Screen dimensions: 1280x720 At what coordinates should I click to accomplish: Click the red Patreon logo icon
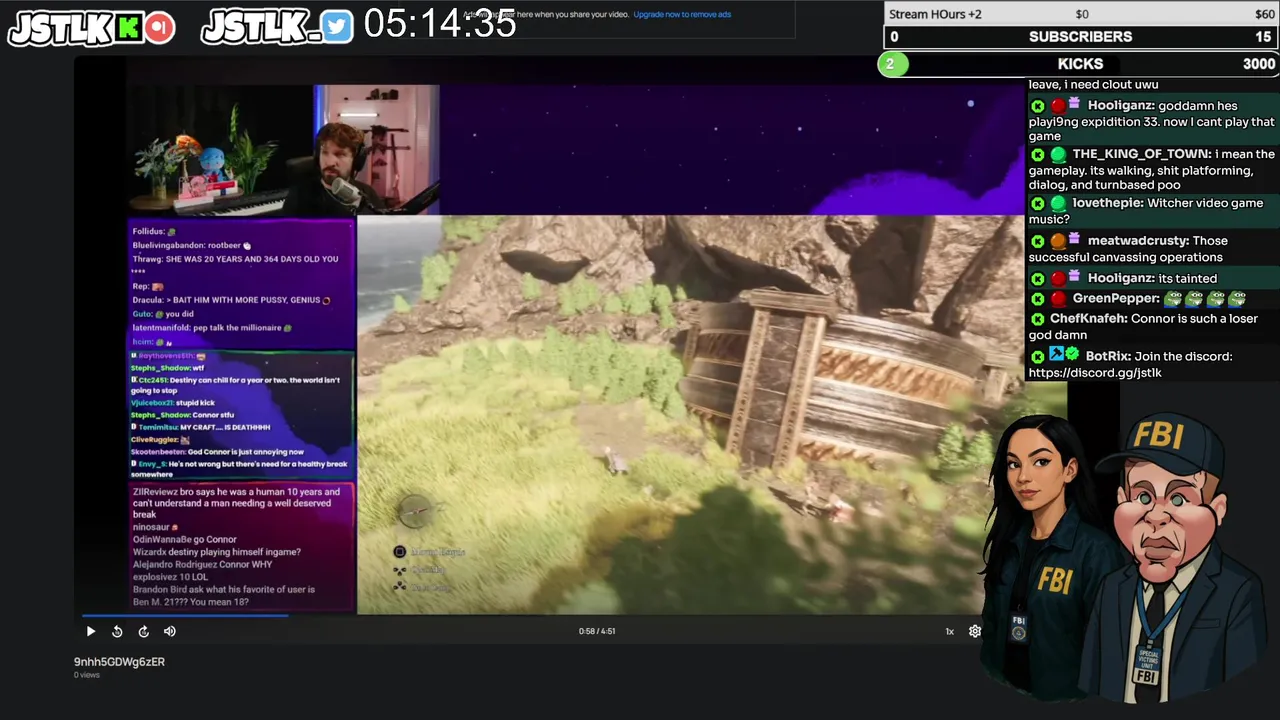coord(159,28)
